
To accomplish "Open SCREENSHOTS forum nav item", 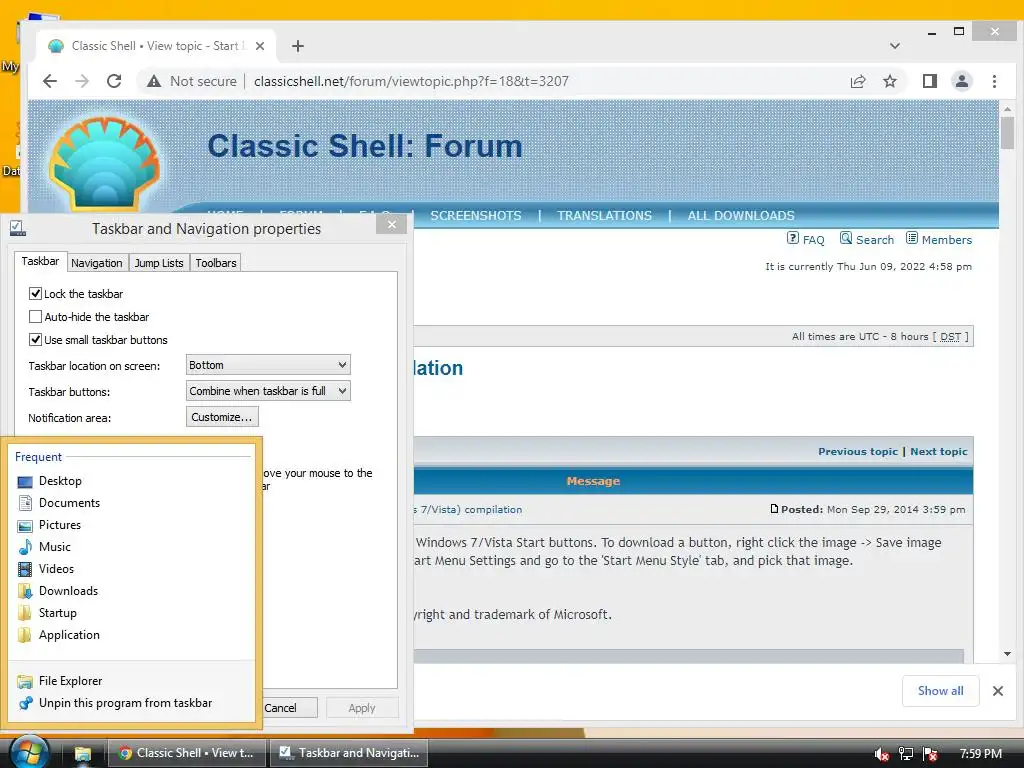I will click(475, 216).
